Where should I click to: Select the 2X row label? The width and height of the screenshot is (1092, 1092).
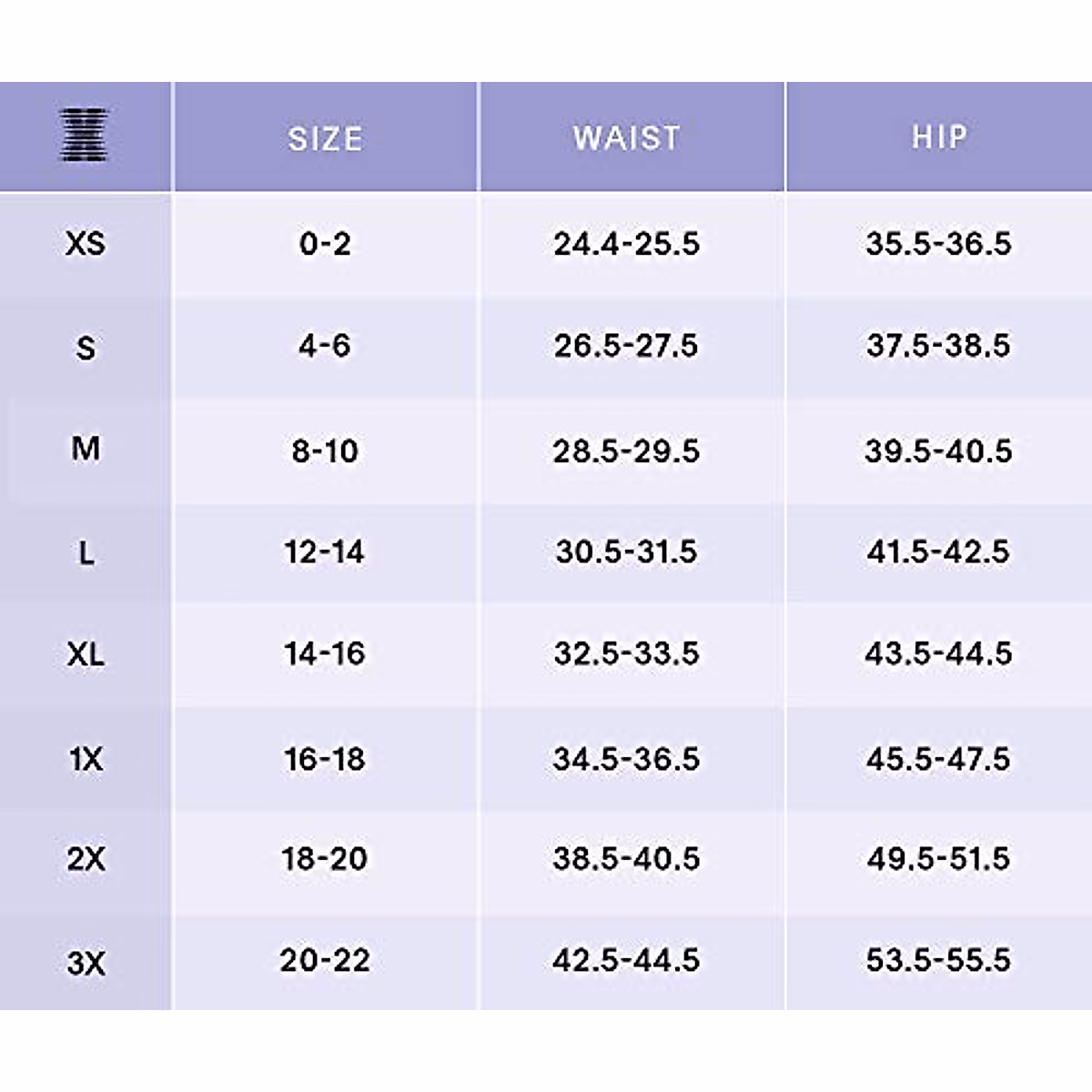[86, 859]
